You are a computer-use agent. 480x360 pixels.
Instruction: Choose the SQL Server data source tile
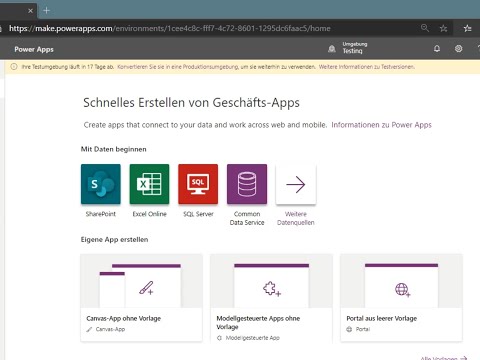click(x=198, y=184)
